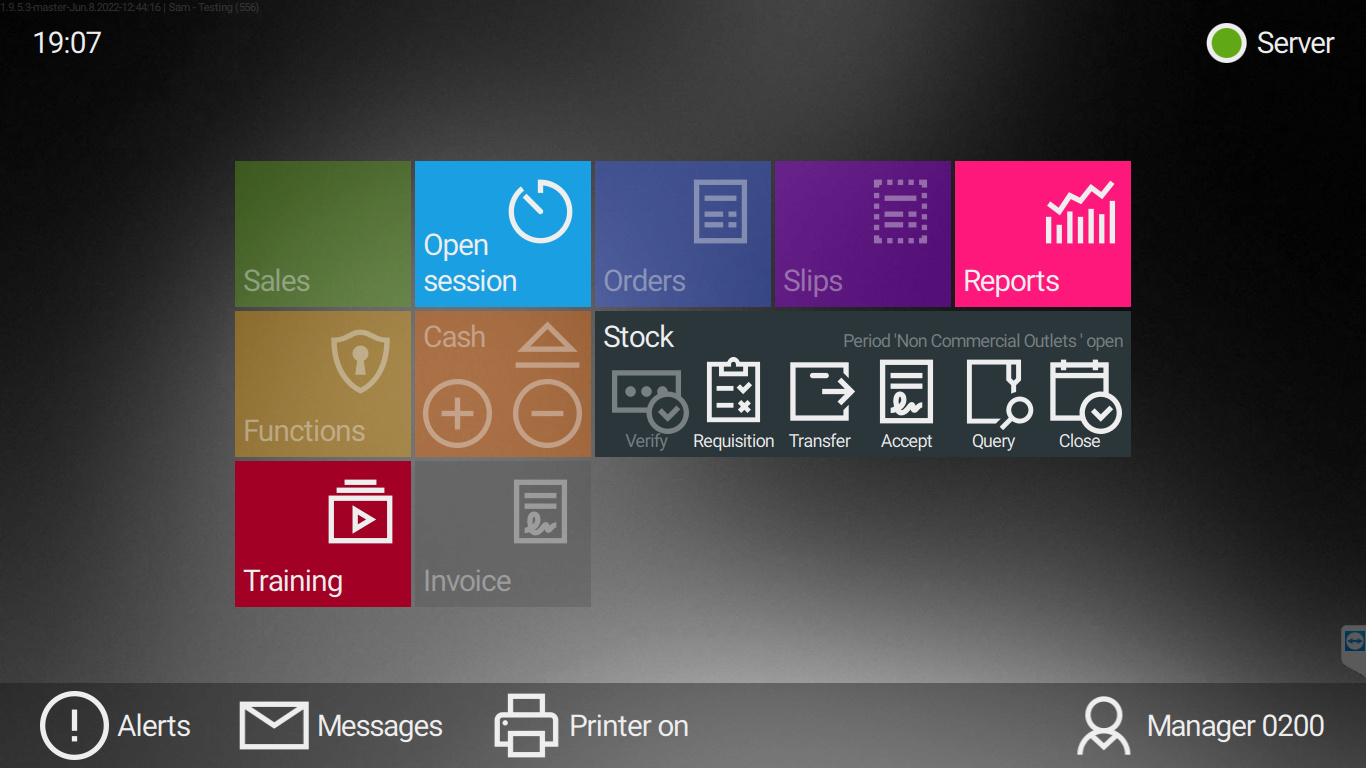Open the Reports tile
Screen dimensions: 1366x768
[x=1042, y=234]
